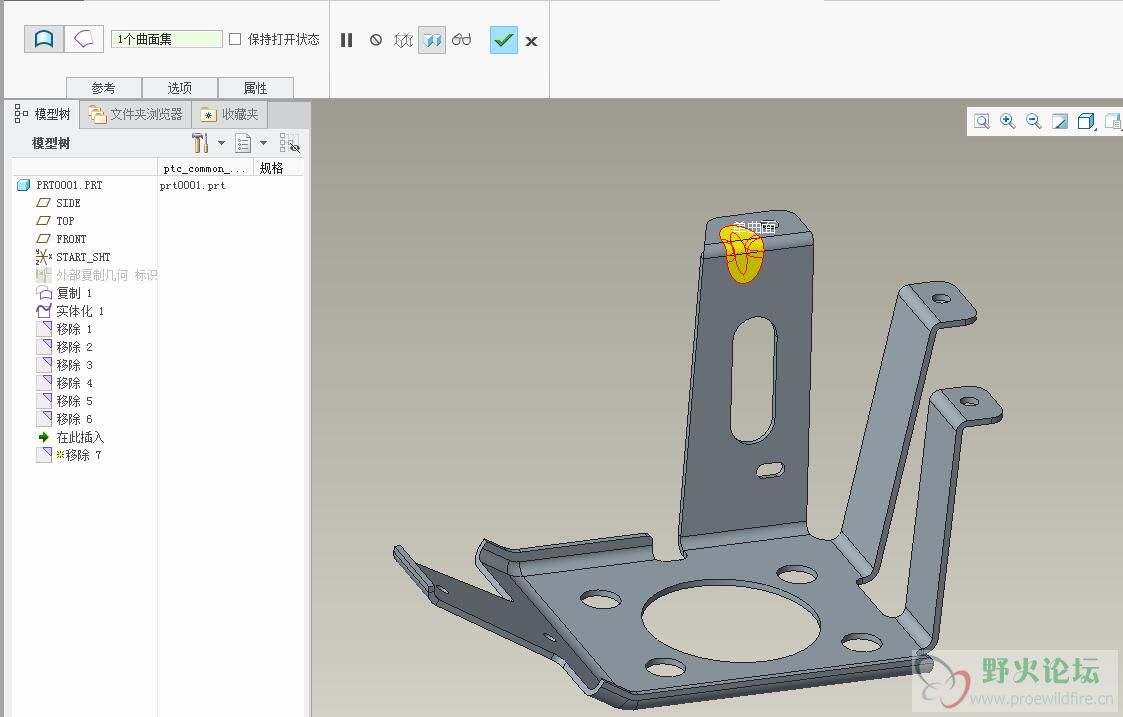Select 移除 5 feature
1123x717 pixels.
tap(74, 400)
